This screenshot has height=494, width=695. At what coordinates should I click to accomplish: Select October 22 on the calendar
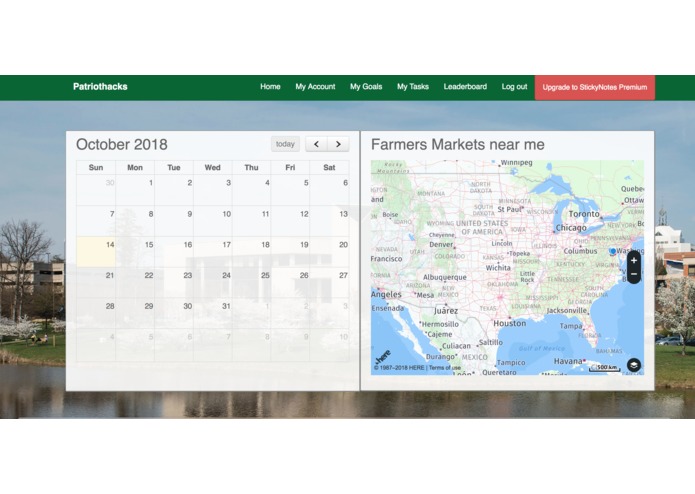[135, 282]
